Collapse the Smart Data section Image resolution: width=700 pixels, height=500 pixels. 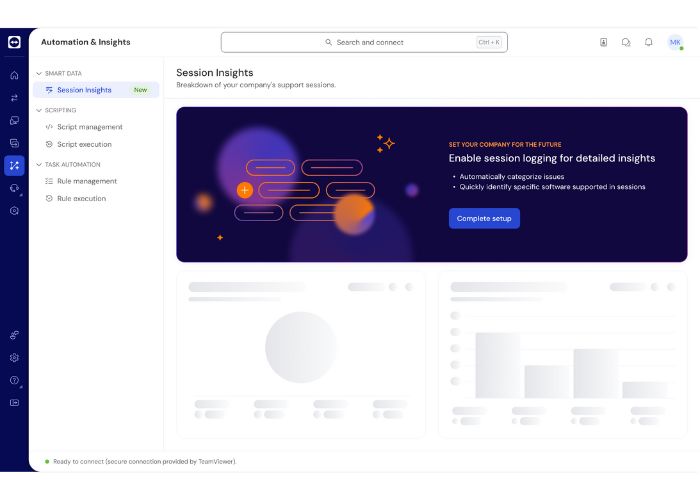point(38,73)
